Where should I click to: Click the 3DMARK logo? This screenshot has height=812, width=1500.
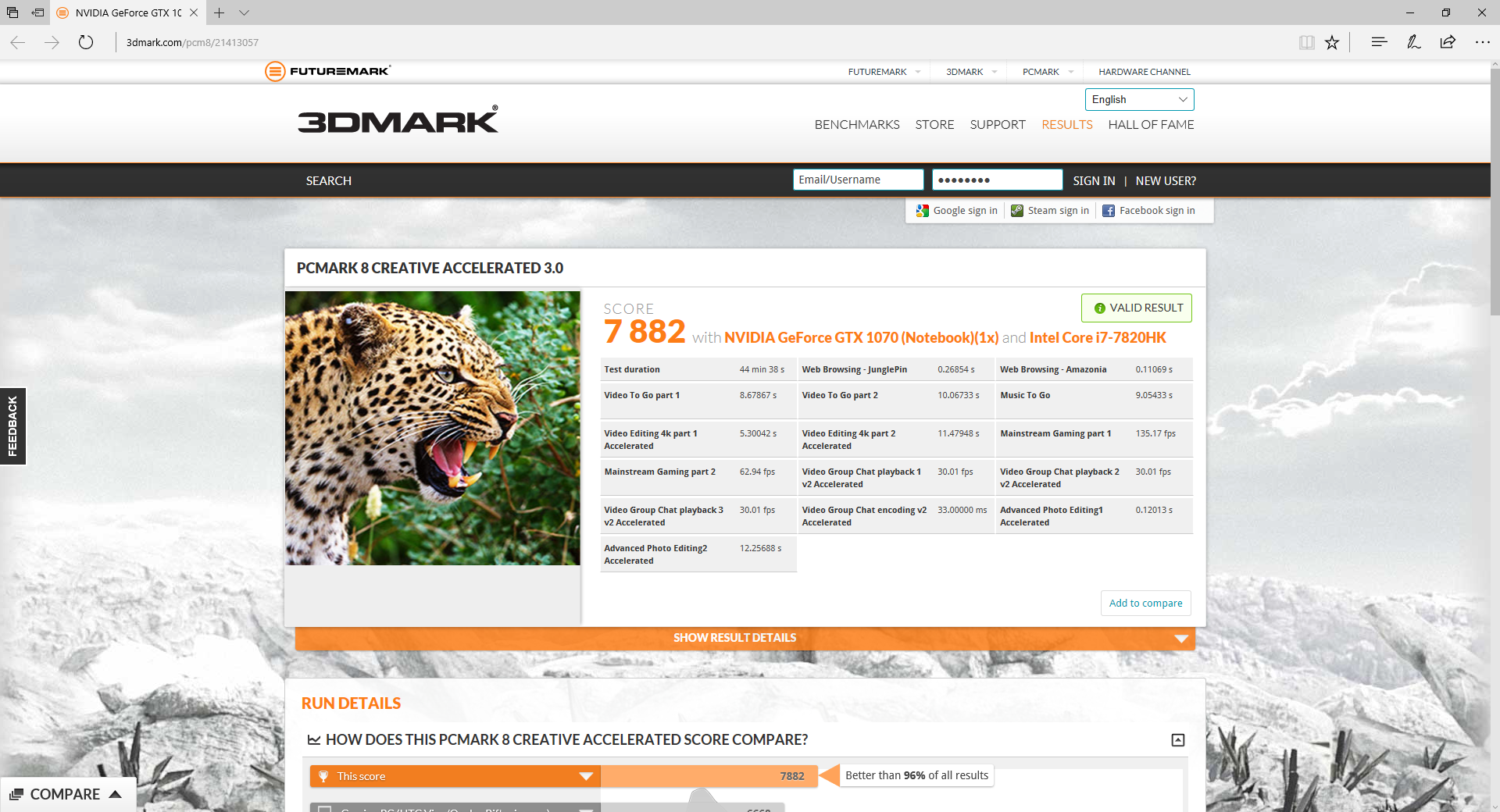[398, 119]
